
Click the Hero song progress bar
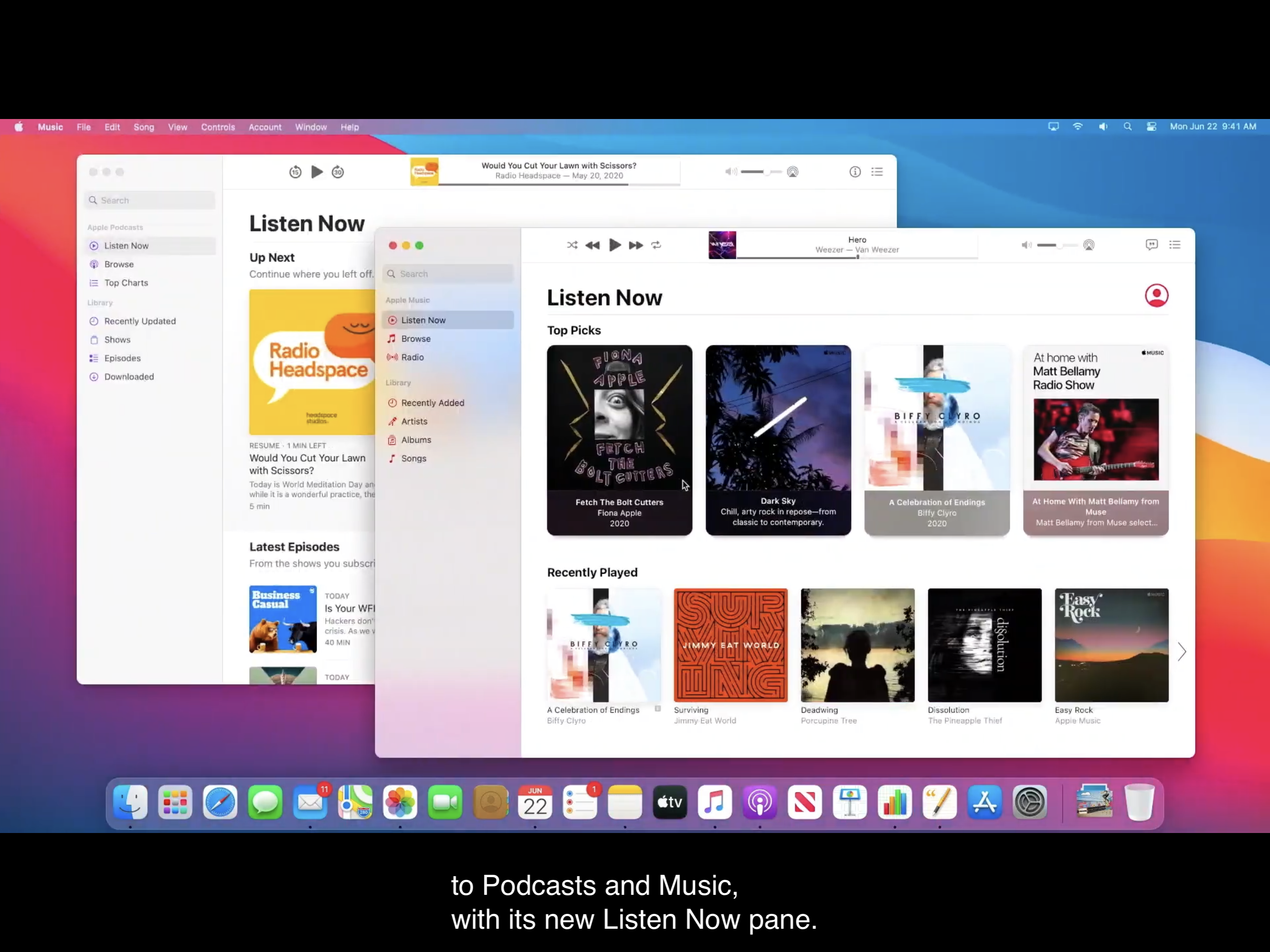tap(857, 257)
